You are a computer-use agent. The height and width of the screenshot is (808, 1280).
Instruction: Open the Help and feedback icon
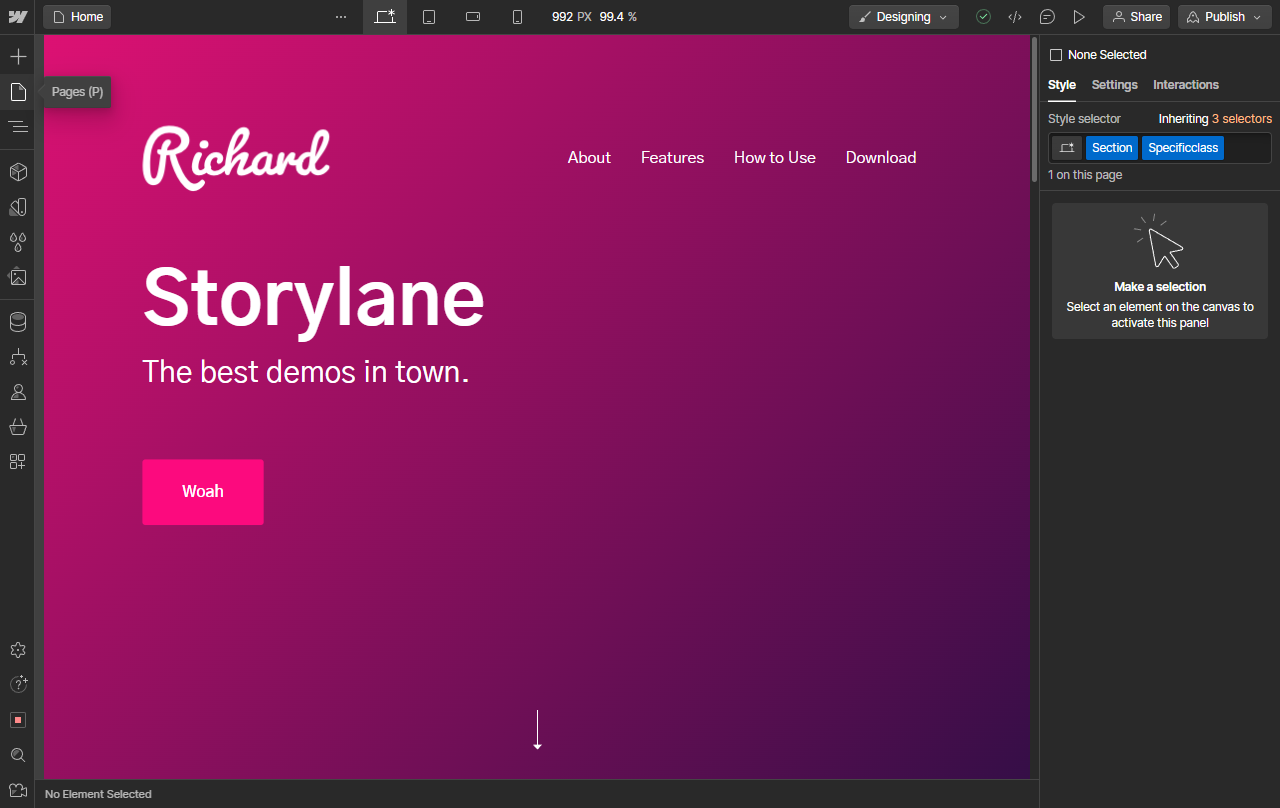pyautogui.click(x=18, y=685)
